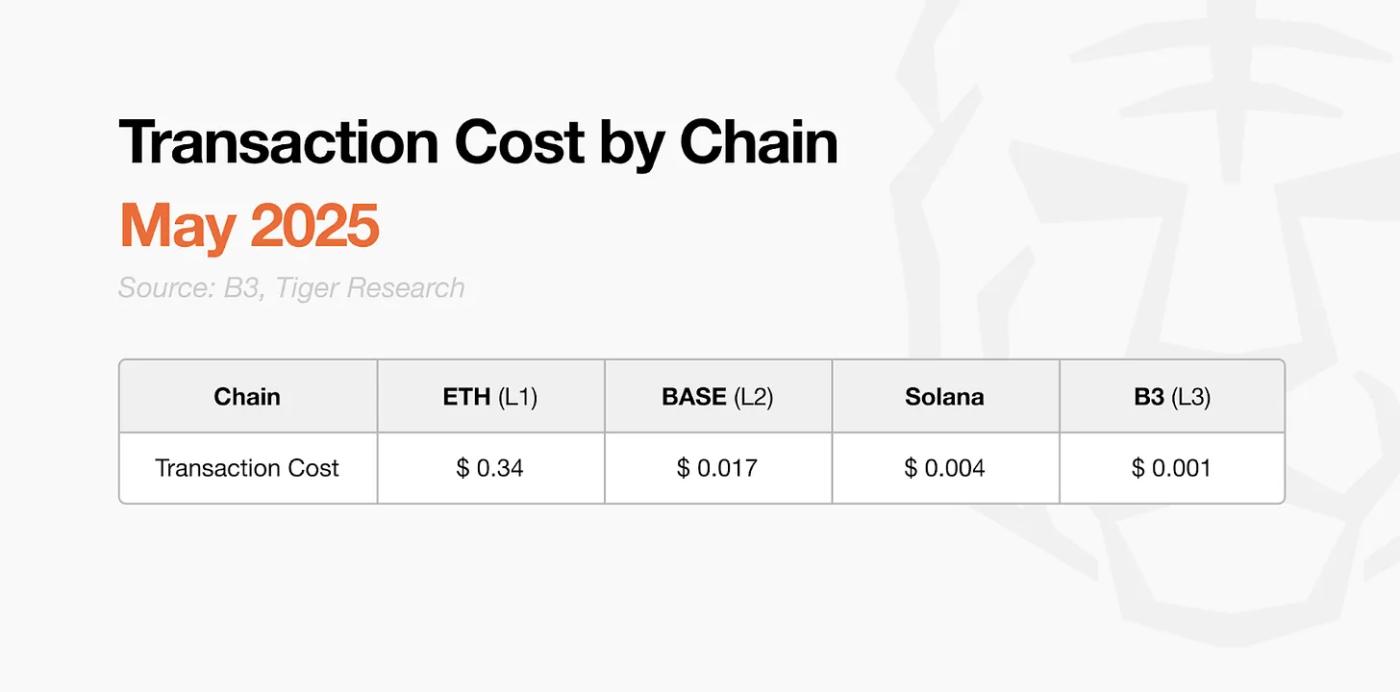Select the orange "May 2025" subtitle
The width and height of the screenshot is (1400, 692).
tap(249, 226)
